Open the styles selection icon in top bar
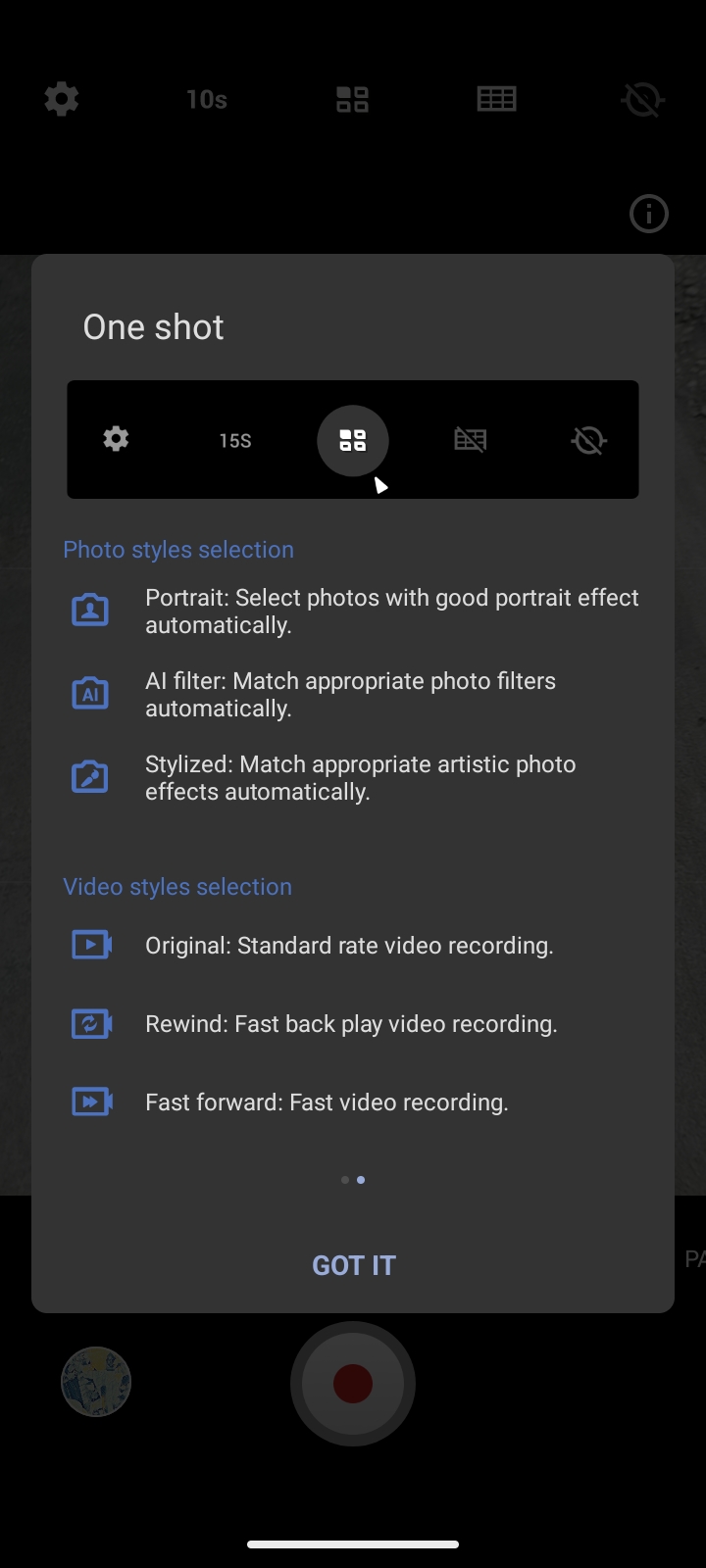Screen dimensions: 706x1568 tap(352, 99)
